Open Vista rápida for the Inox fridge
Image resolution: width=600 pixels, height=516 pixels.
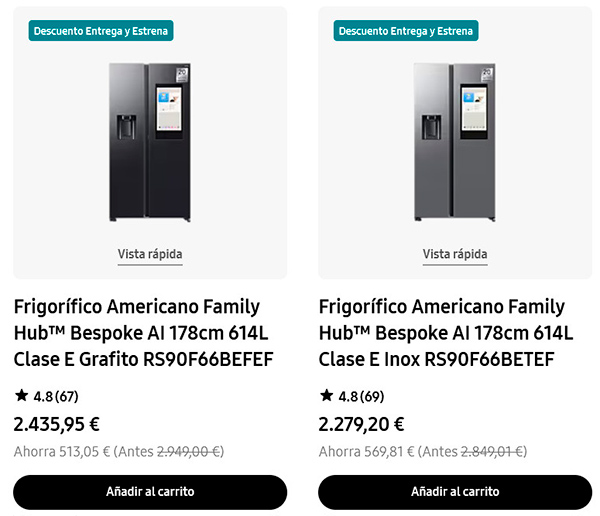[455, 254]
